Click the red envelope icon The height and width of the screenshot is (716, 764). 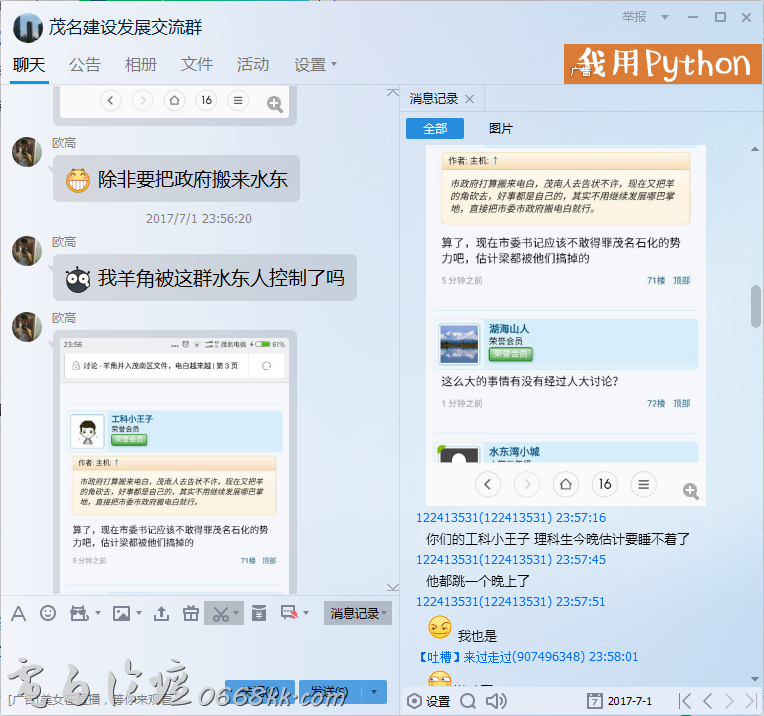[x=259, y=613]
